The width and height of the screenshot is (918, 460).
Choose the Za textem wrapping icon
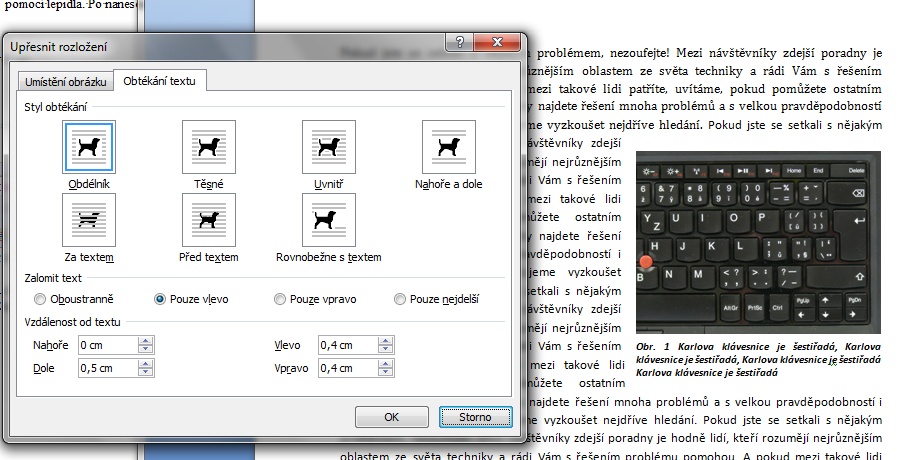coord(89,220)
